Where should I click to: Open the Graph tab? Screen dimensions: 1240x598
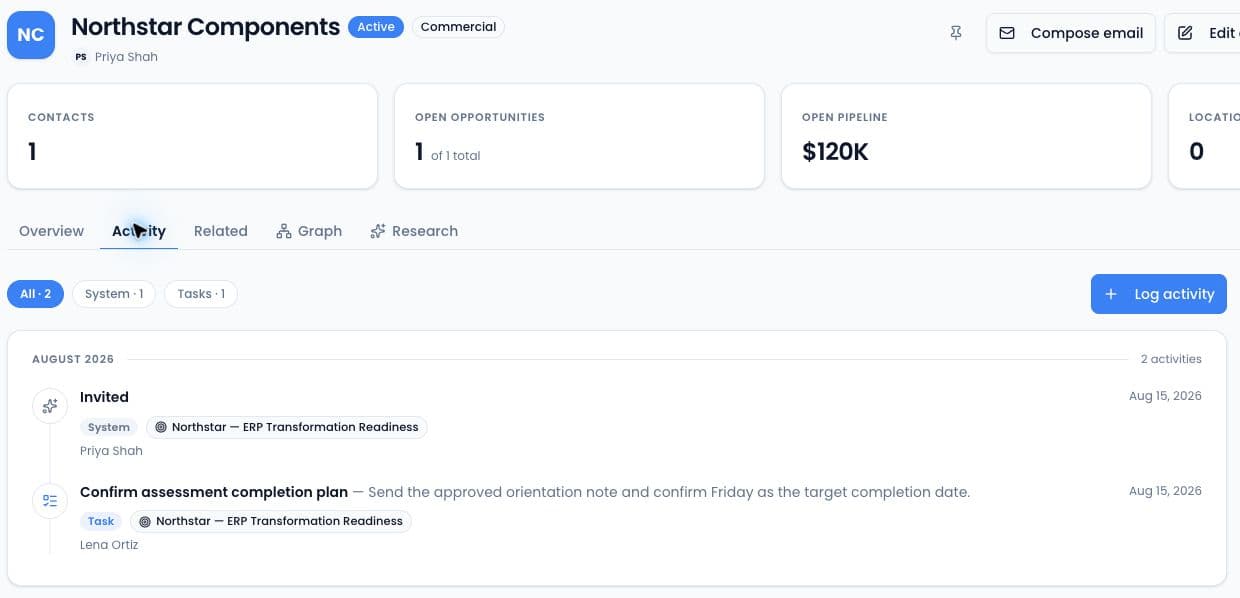[x=309, y=231]
